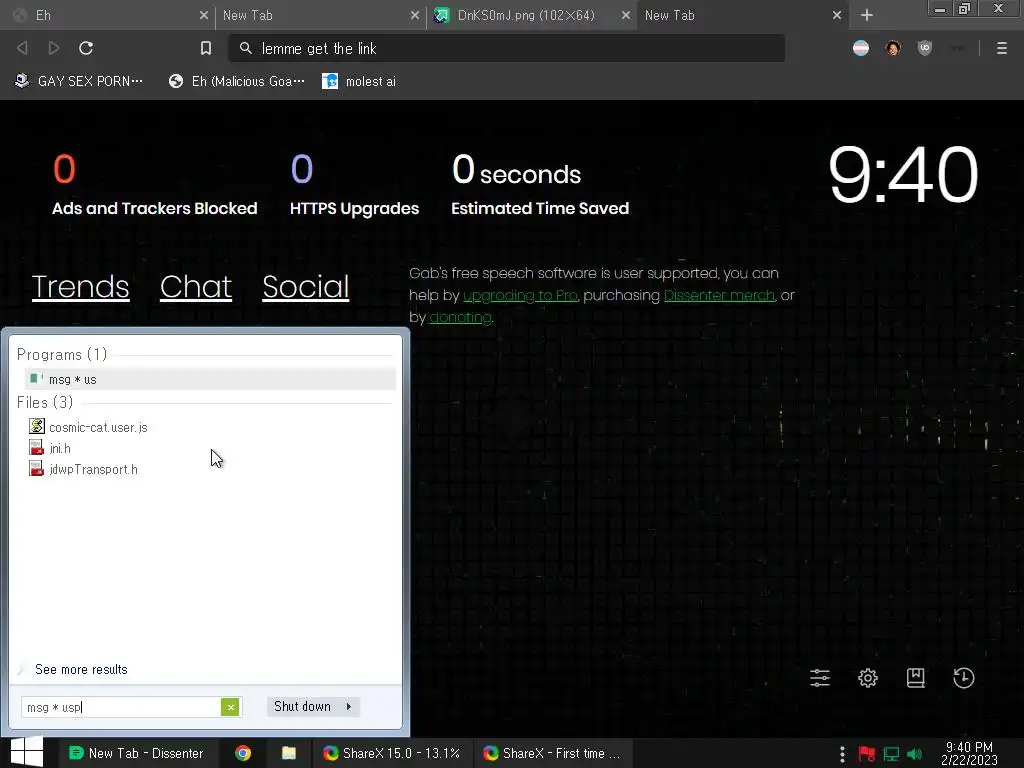Go forward using the browser forward arrow
1024x768 pixels.
pos(54,48)
